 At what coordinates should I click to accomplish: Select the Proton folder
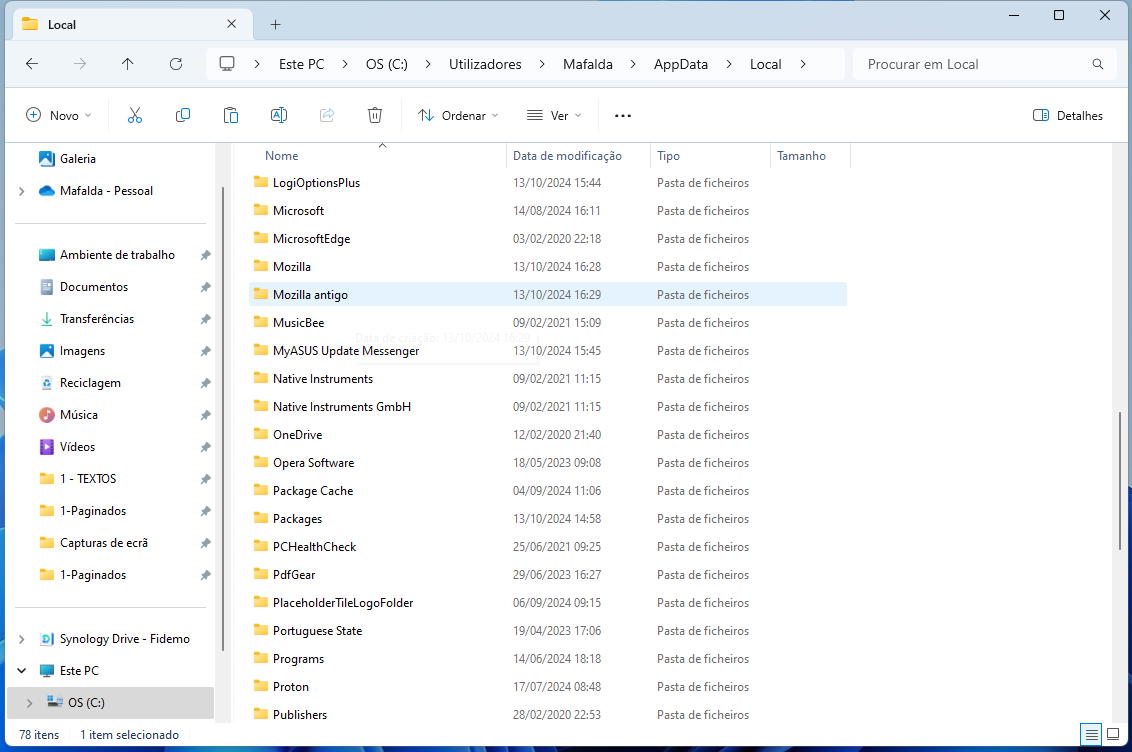pos(548,687)
